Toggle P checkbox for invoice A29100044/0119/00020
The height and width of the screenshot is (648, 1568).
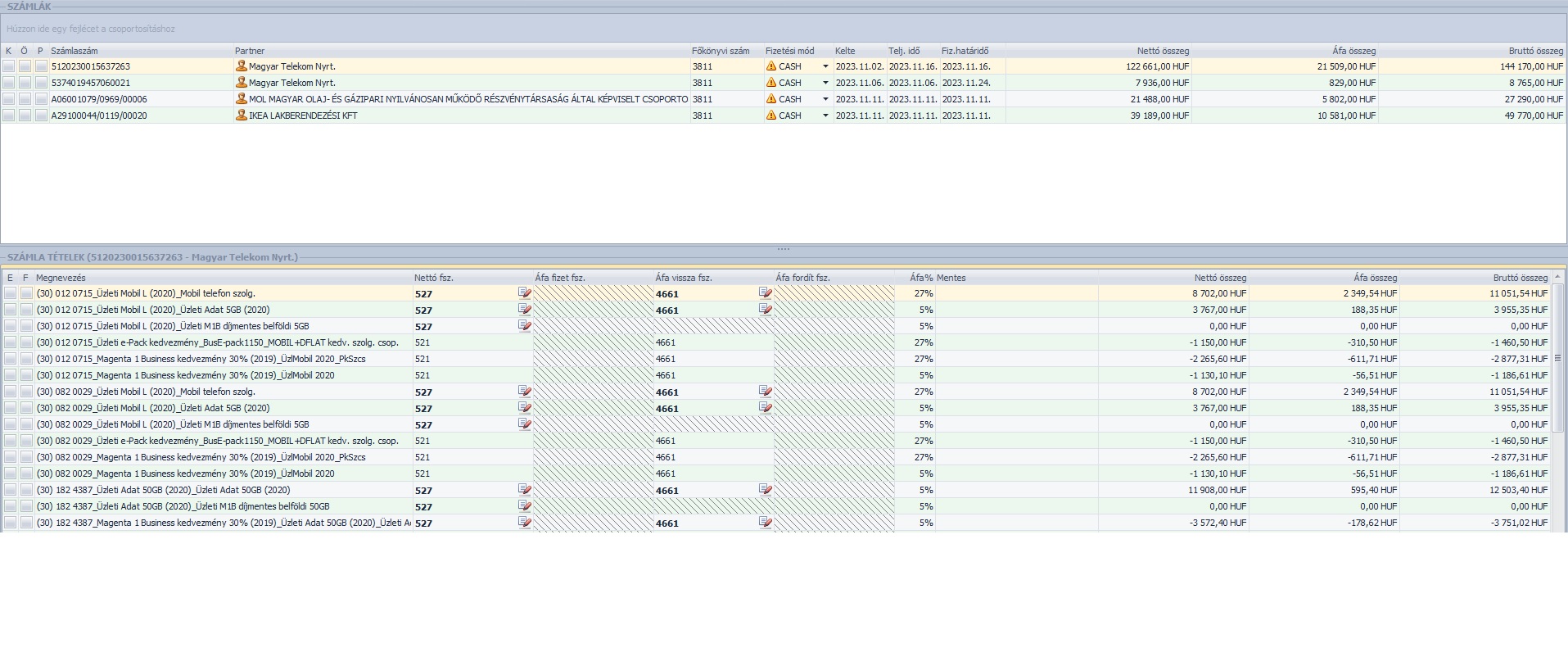41,116
